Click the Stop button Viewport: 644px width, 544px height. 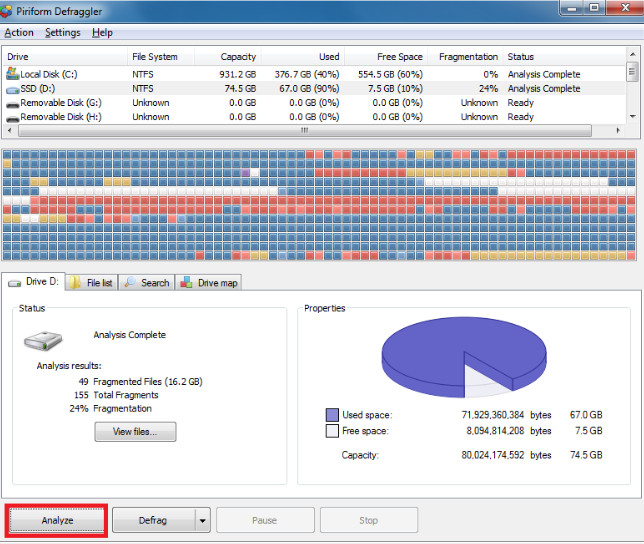point(369,520)
